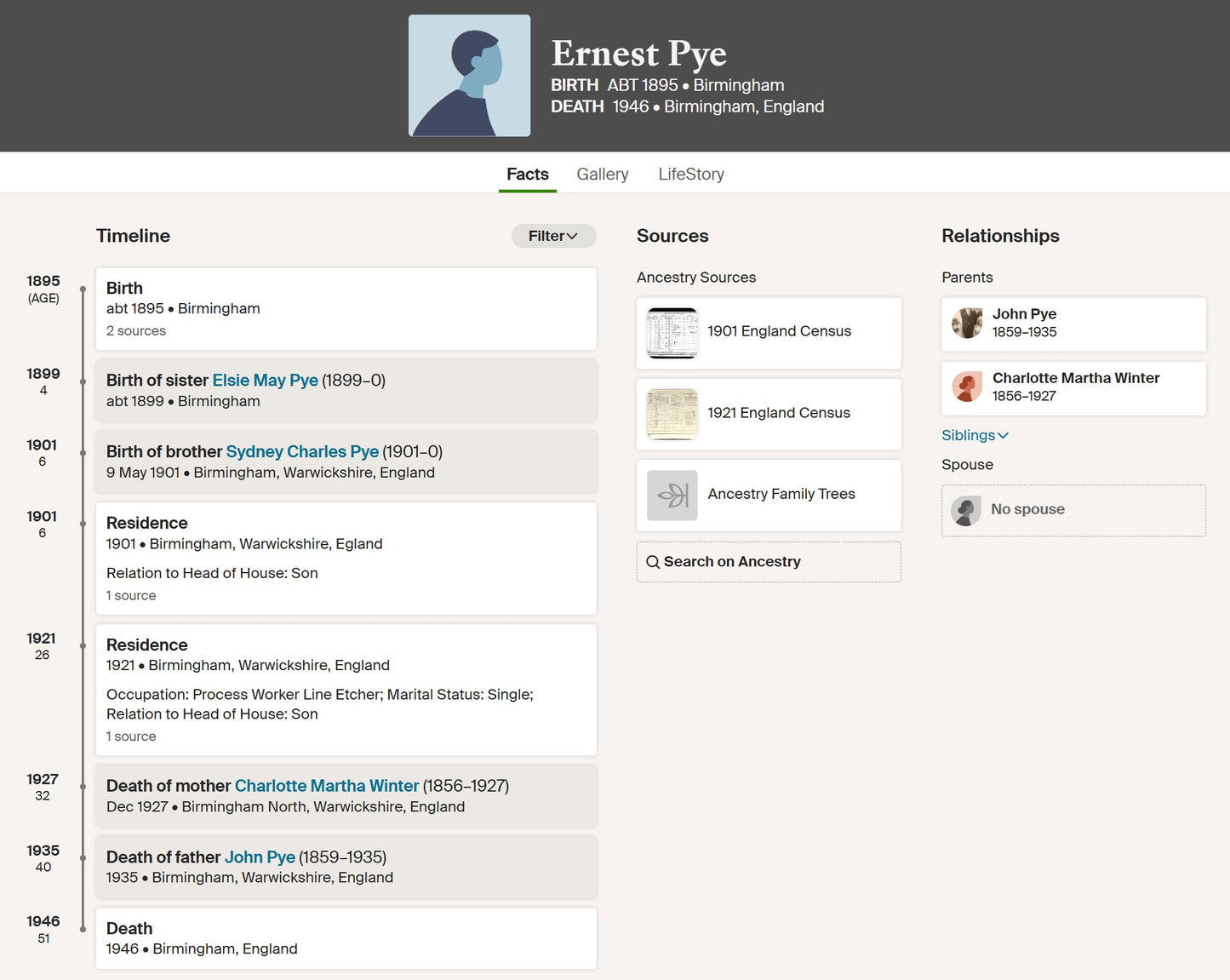
Task: Open the 1921 England Census document thumbnail
Action: point(672,414)
